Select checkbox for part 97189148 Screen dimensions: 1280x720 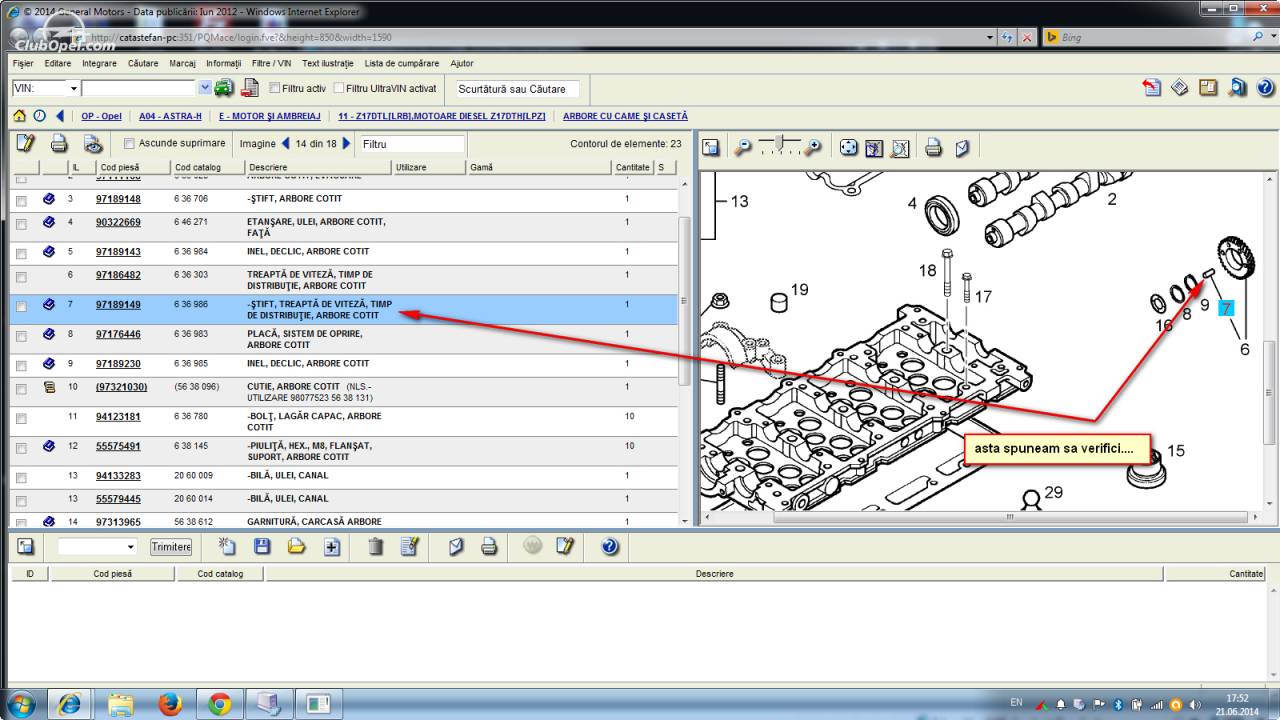coord(21,200)
